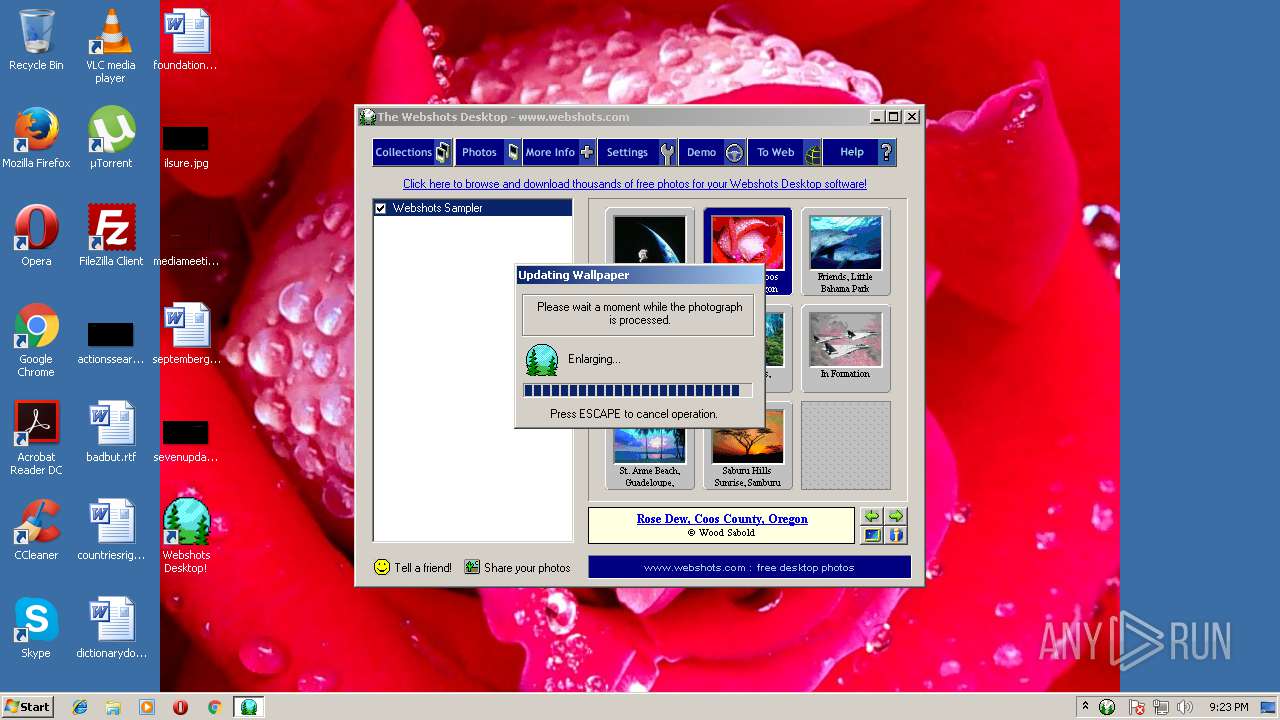Open the Settings toolbar button
Image resolution: width=1280 pixels, height=720 pixels.
pyautogui.click(x=638, y=152)
